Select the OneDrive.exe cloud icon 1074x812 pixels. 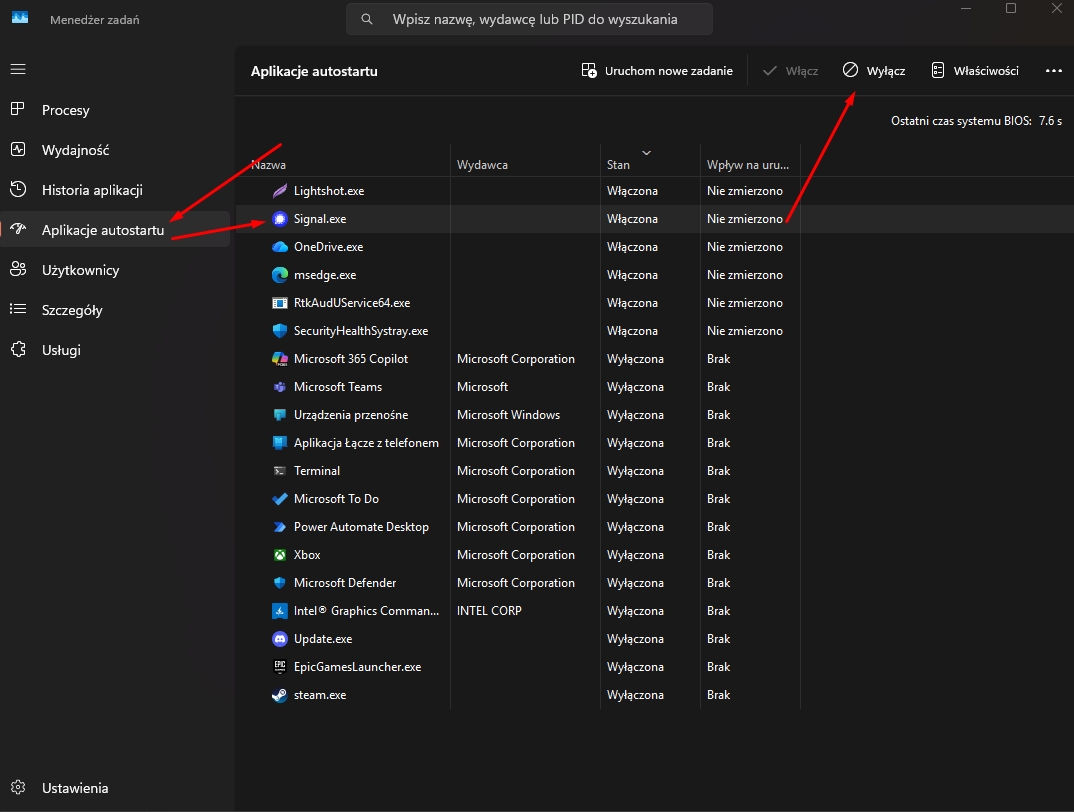pyautogui.click(x=280, y=247)
